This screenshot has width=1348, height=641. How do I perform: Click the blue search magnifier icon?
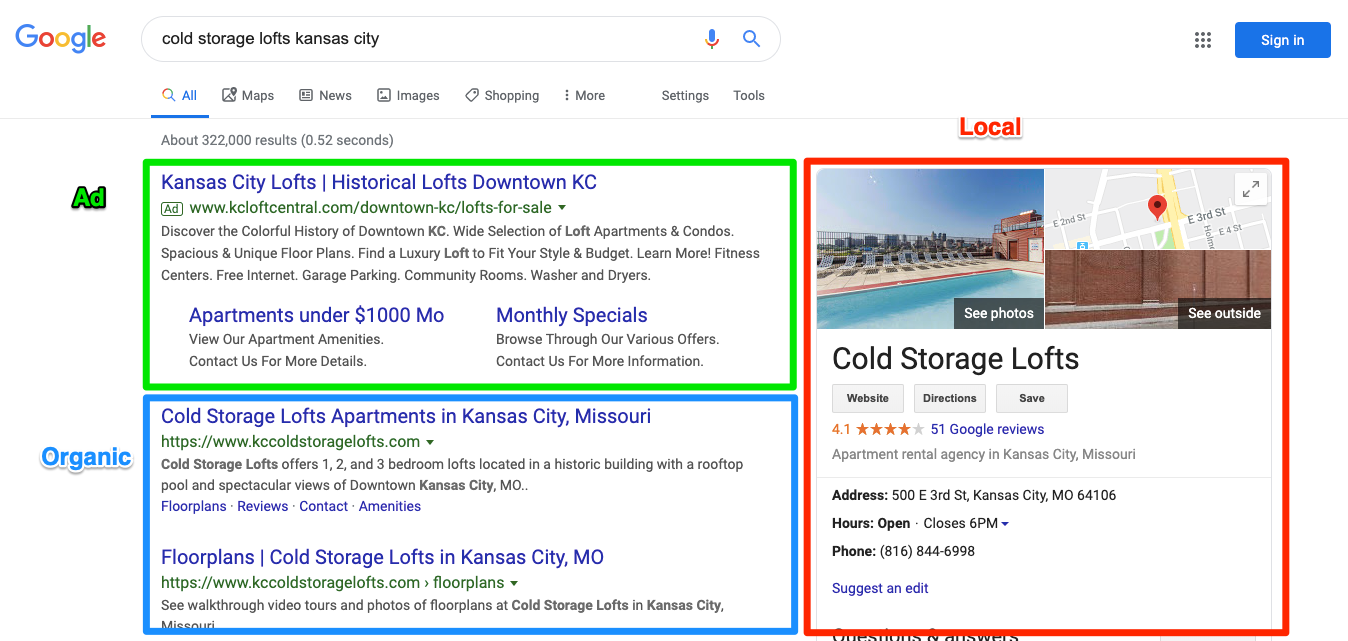751,39
